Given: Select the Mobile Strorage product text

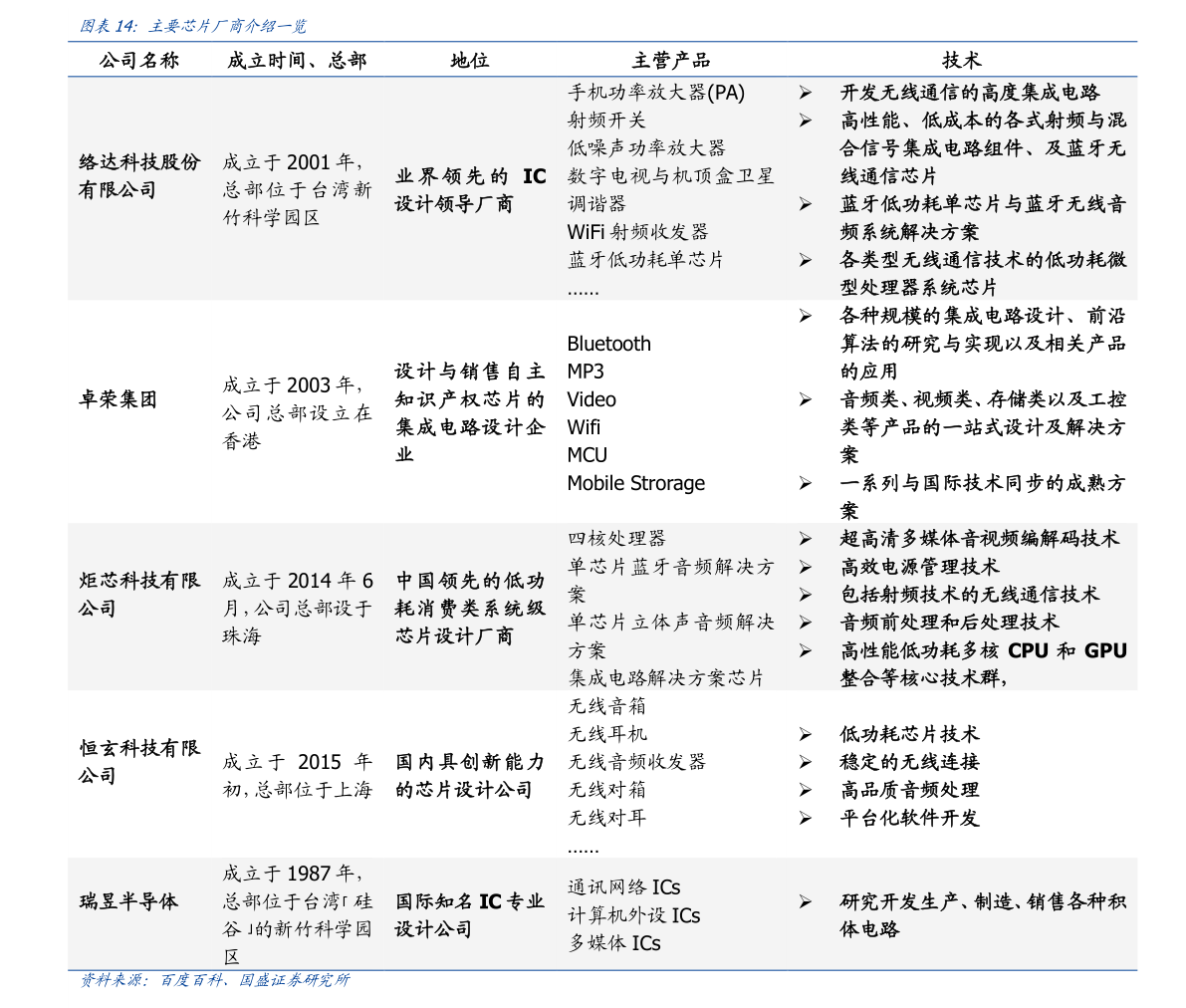Looking at the screenshot, I should coord(635,483).
